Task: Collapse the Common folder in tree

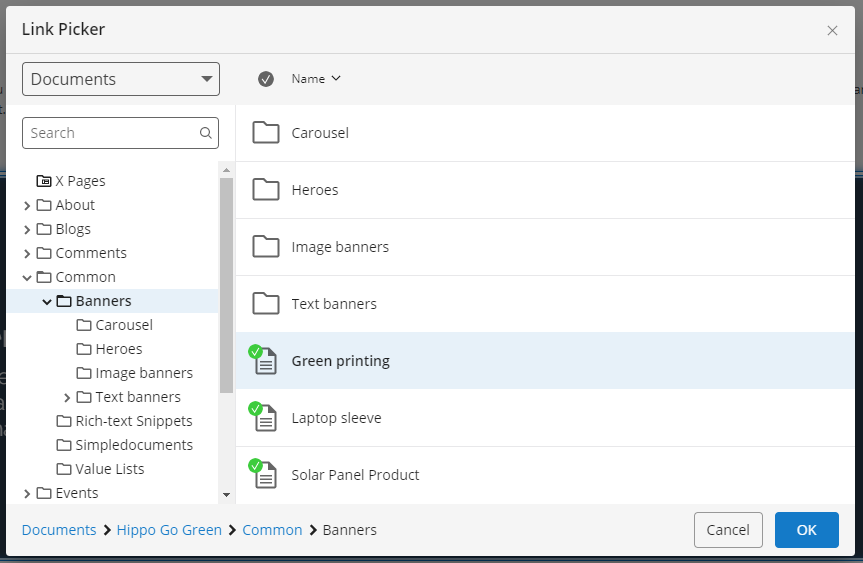Action: [x=27, y=277]
